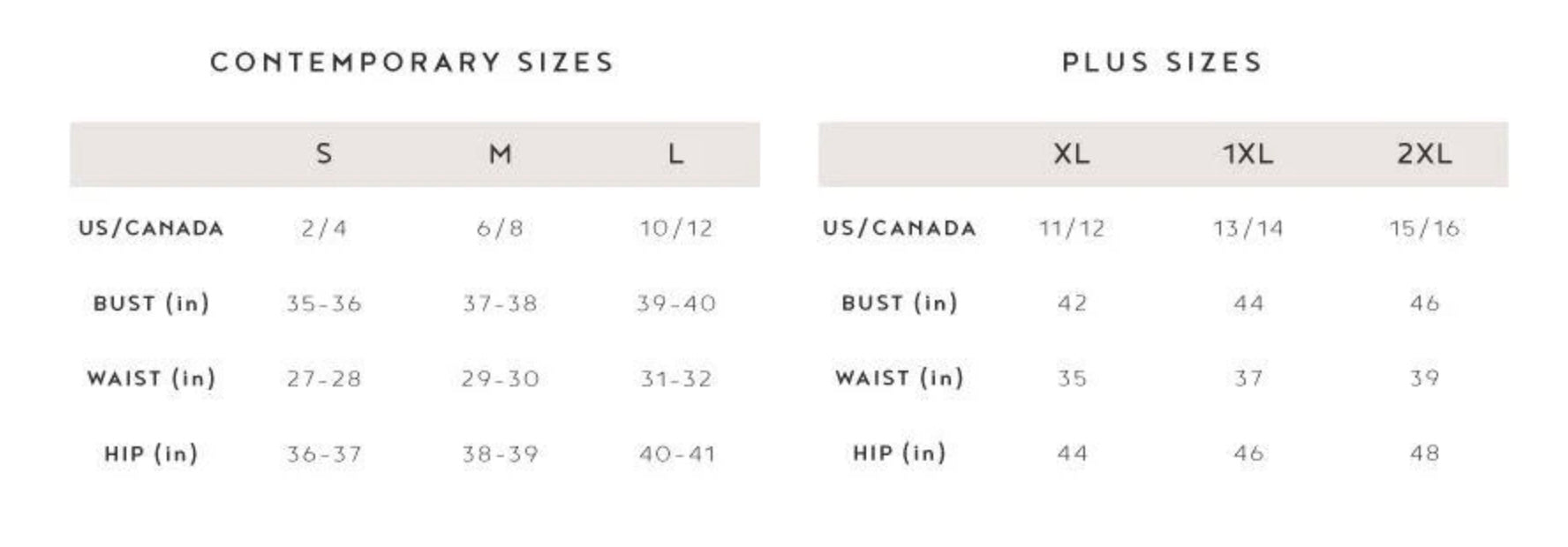The image size is (1568, 547).
Task: Click the 31-32 waist measurement for L
Action: tap(675, 379)
